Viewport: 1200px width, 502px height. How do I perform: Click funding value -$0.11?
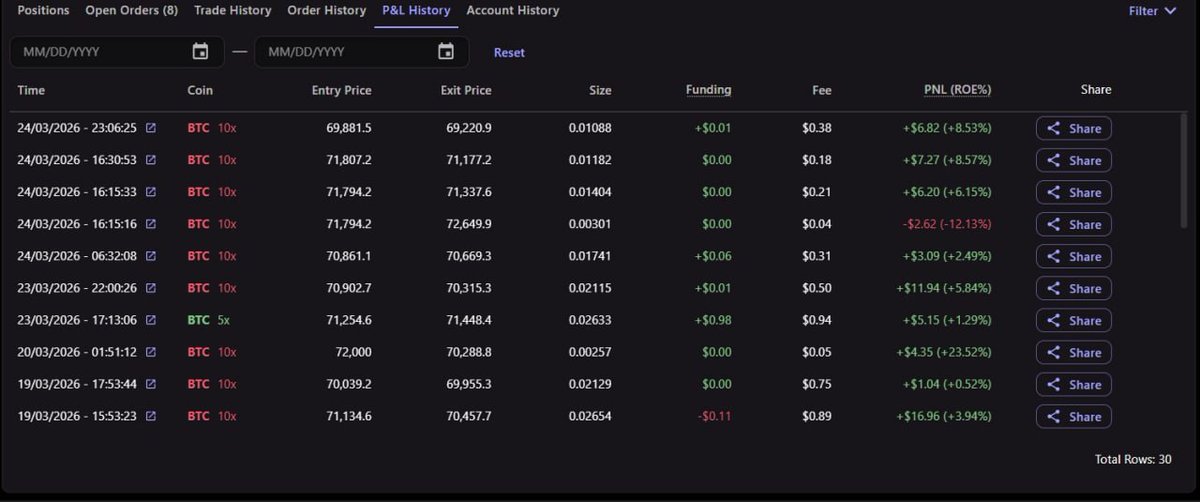click(x=716, y=416)
